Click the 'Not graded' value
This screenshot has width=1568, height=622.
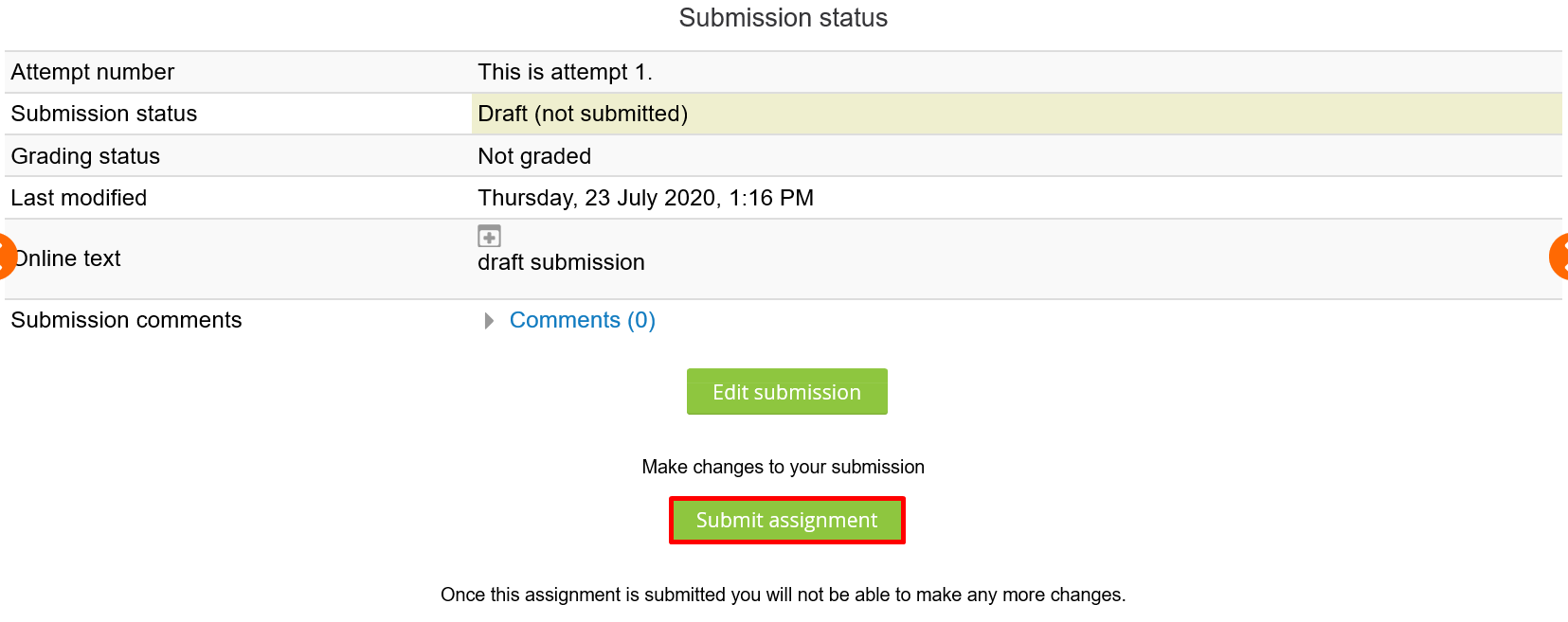click(534, 156)
